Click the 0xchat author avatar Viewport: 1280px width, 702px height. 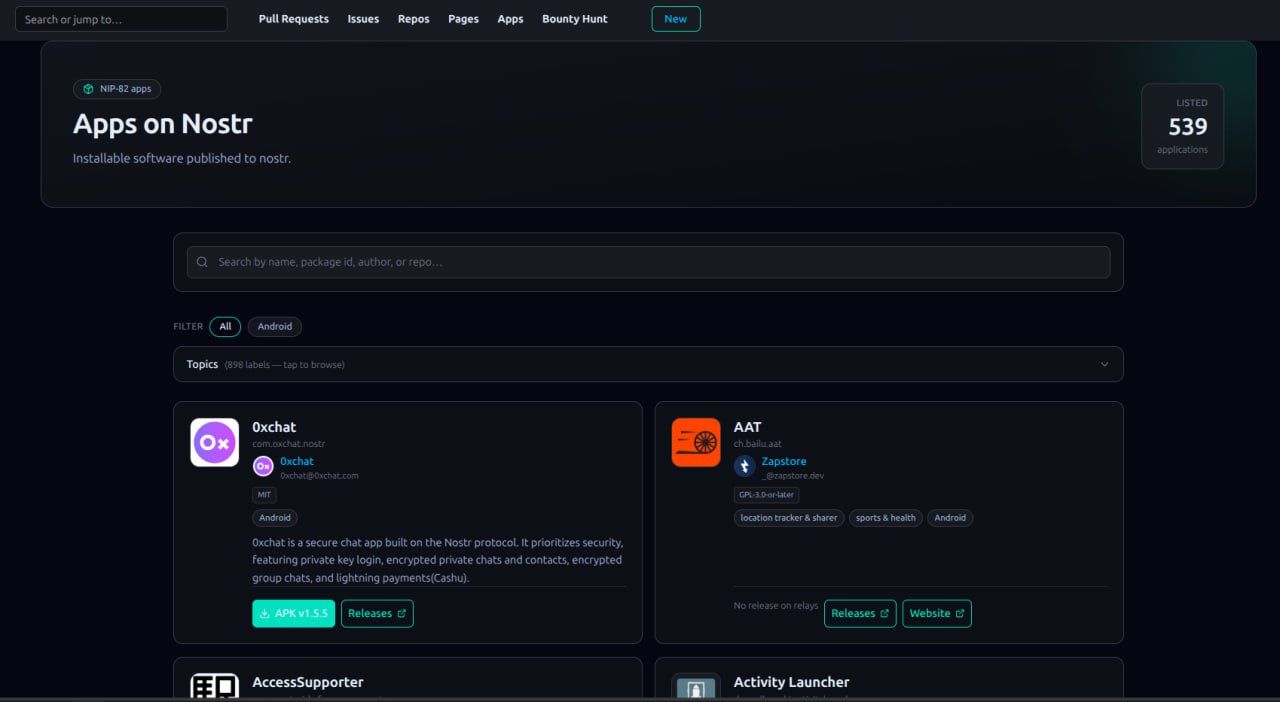pyautogui.click(x=263, y=466)
